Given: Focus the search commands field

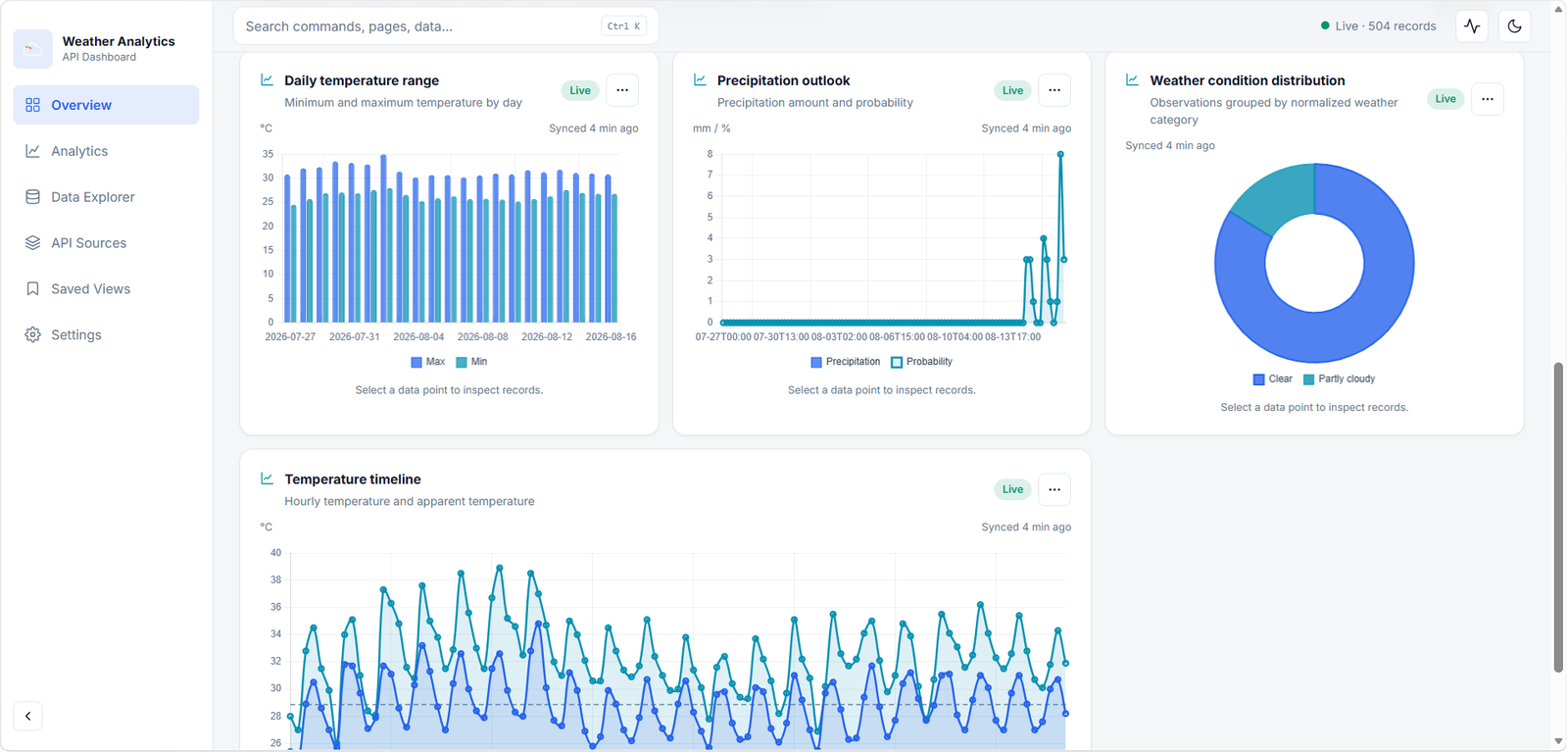Looking at the screenshot, I should coord(446,26).
